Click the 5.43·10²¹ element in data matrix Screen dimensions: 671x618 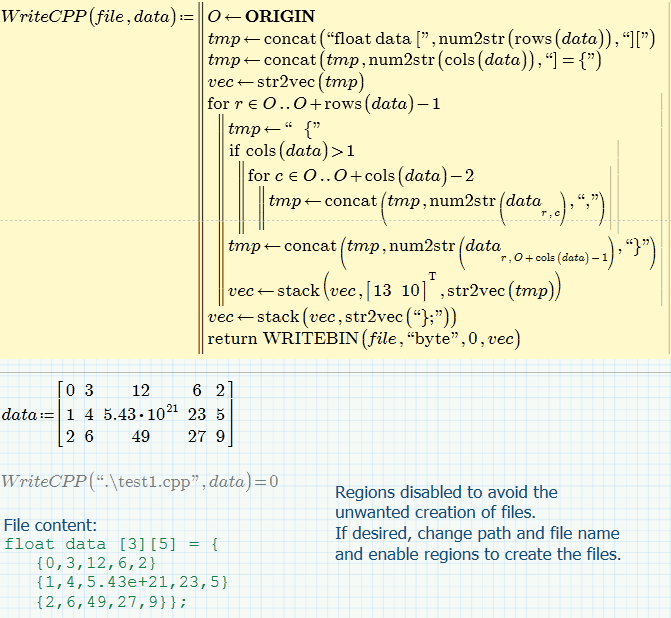click(x=140, y=413)
